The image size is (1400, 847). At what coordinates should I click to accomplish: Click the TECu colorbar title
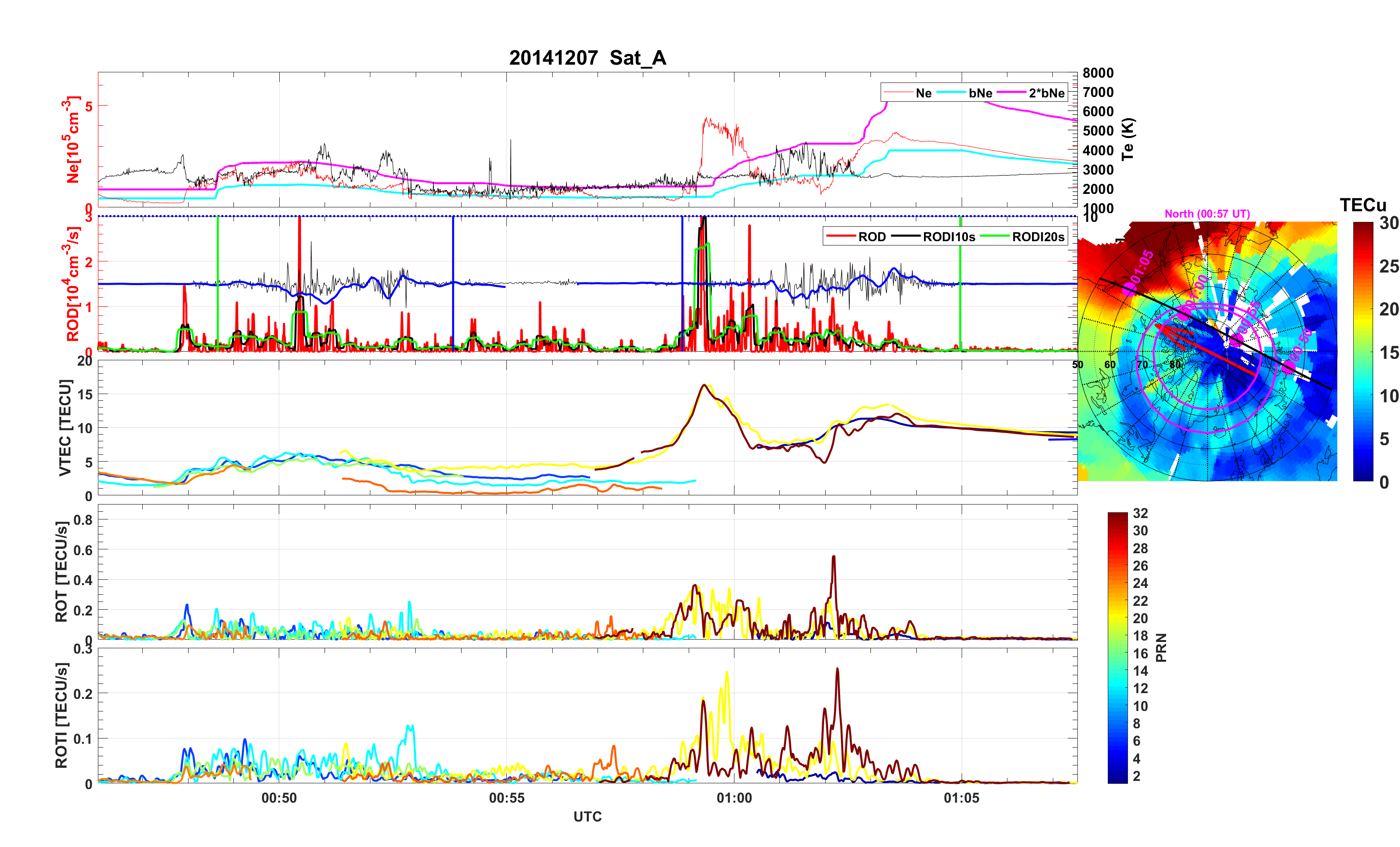click(1362, 205)
